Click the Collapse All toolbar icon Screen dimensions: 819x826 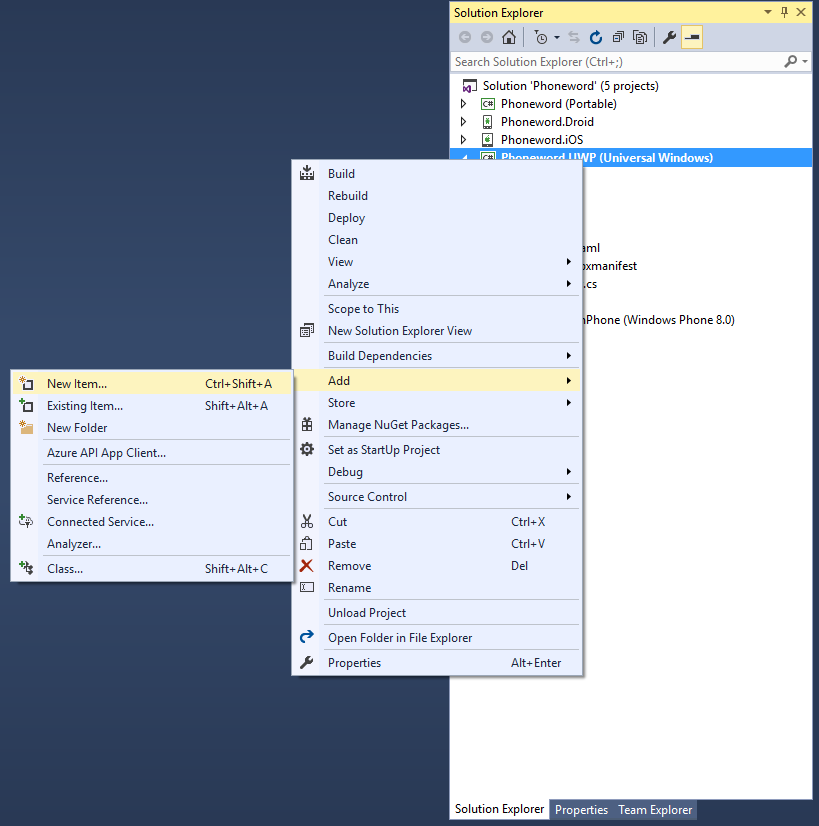[x=618, y=37]
